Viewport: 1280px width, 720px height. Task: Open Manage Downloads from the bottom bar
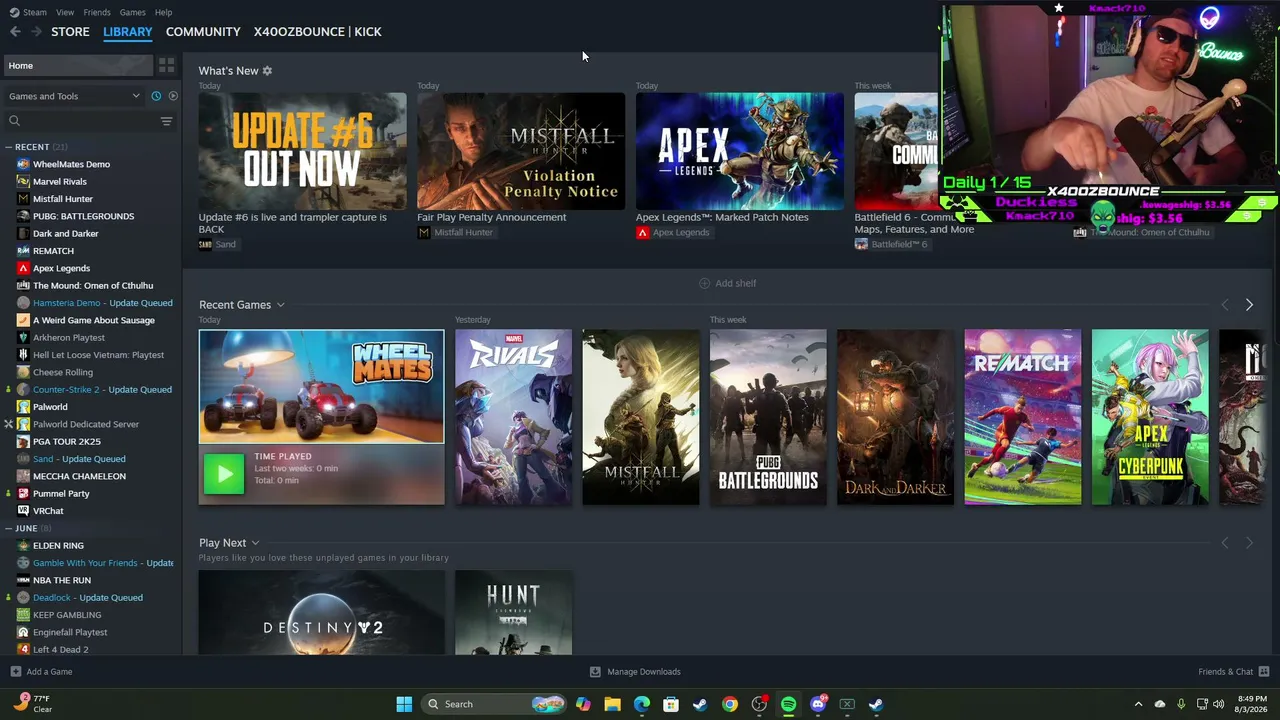(635, 672)
